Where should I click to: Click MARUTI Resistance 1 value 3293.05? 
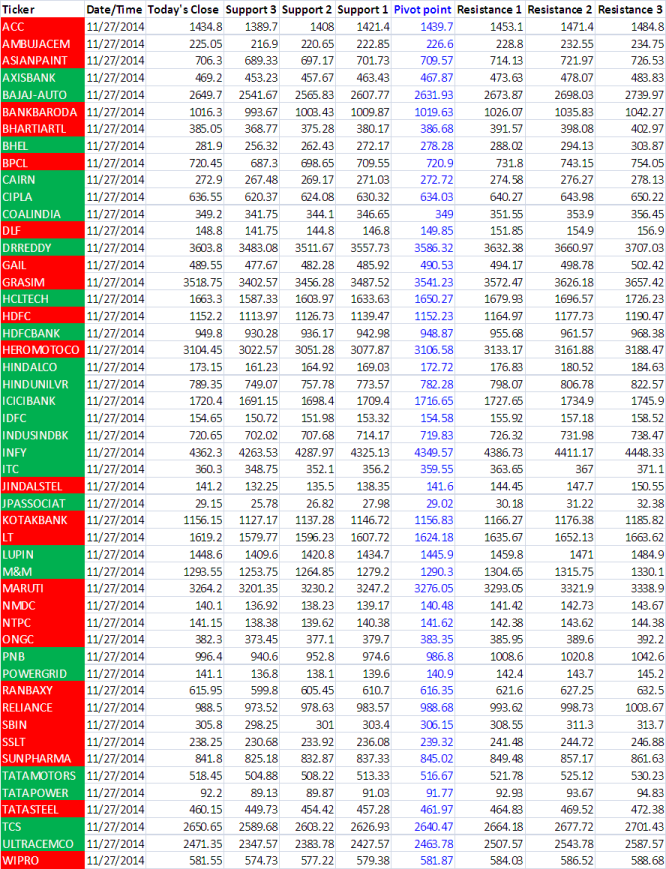503,588
